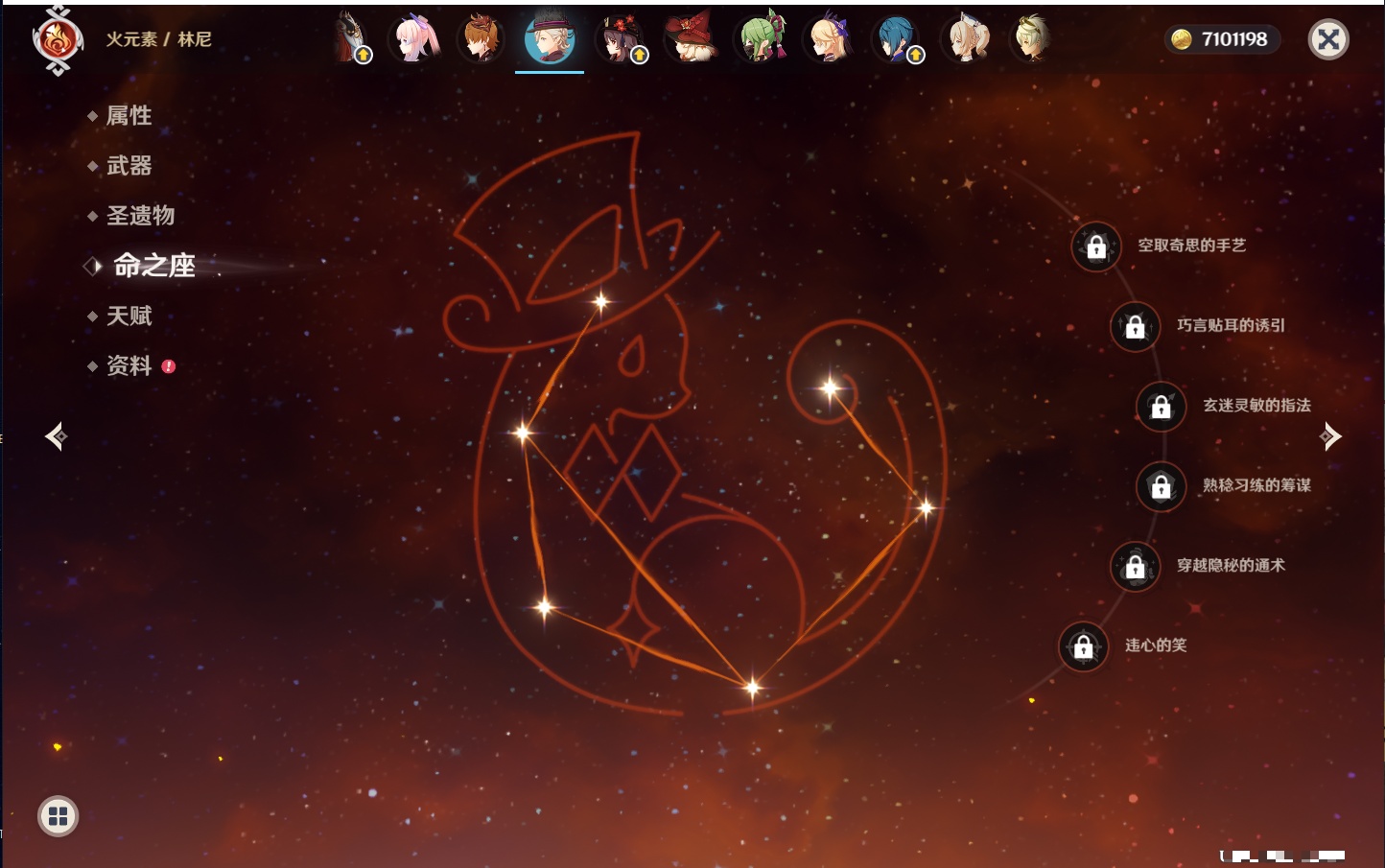Select the Klee avatar in red witch hat
Viewport: 1385px width, 868px height.
692,39
